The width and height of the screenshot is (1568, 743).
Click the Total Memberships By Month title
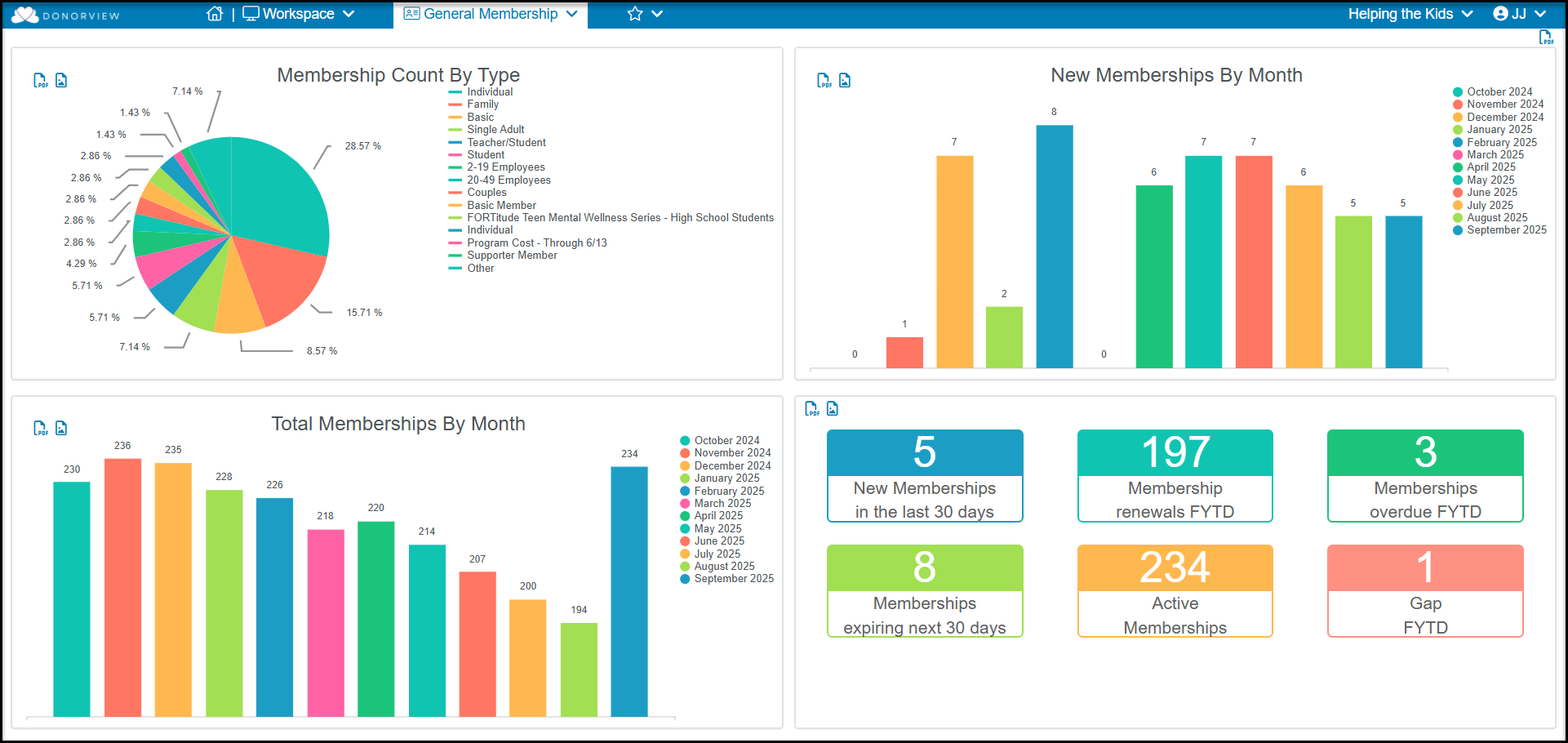398,424
